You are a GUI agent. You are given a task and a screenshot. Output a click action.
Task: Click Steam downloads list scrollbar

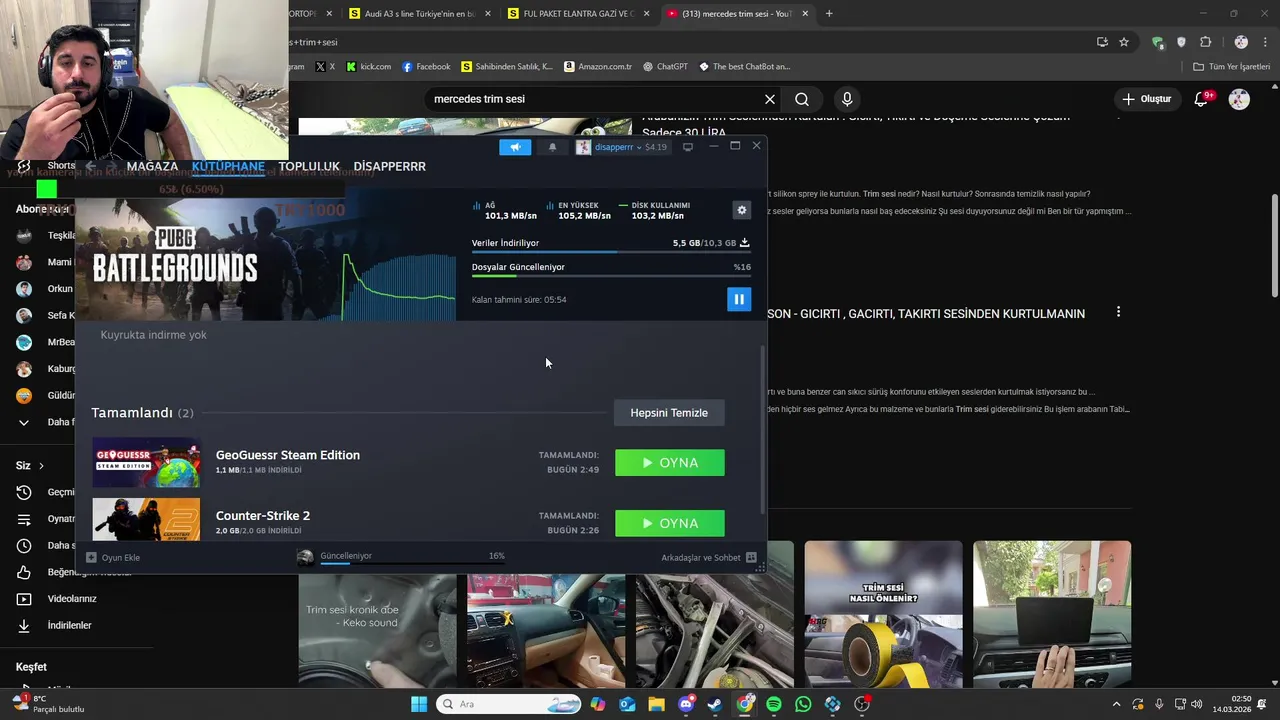[x=764, y=430]
